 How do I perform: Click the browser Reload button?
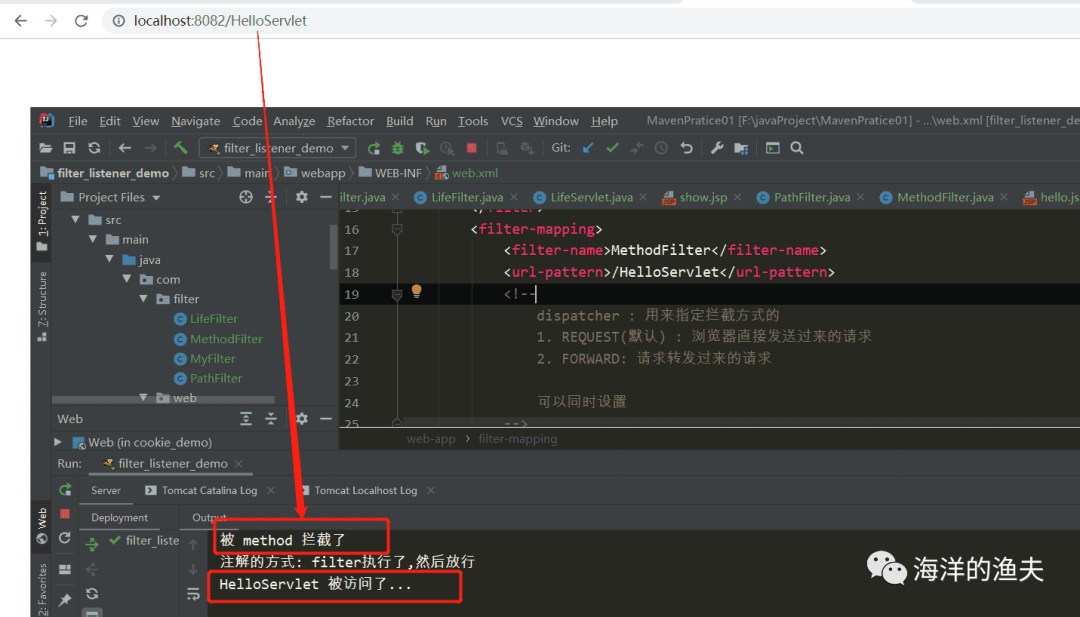[81, 21]
